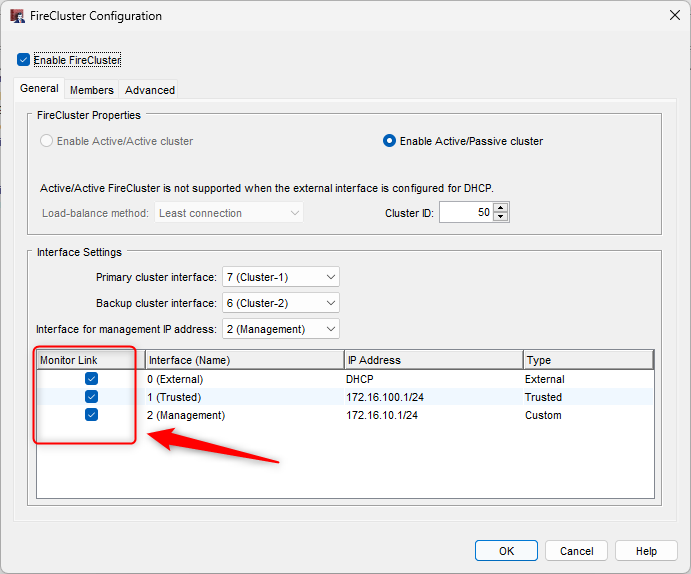691x574 pixels.
Task: Increase the Cluster ID with up arrow
Action: click(501, 207)
